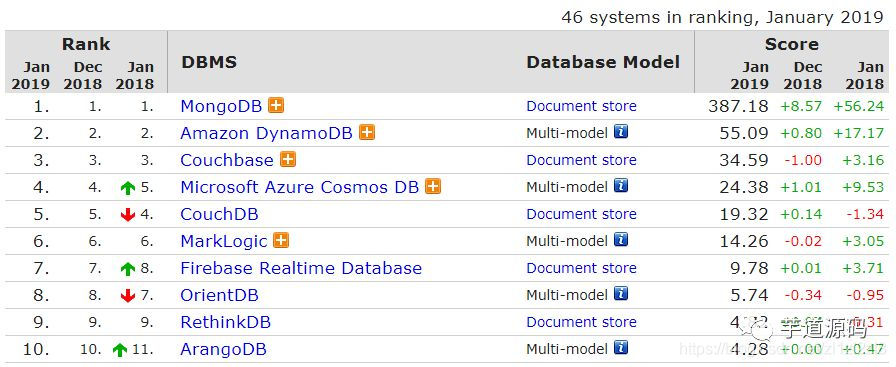Click the plus icon next to MongoDB
Viewport: 896px width, 367px height.
tap(276, 106)
